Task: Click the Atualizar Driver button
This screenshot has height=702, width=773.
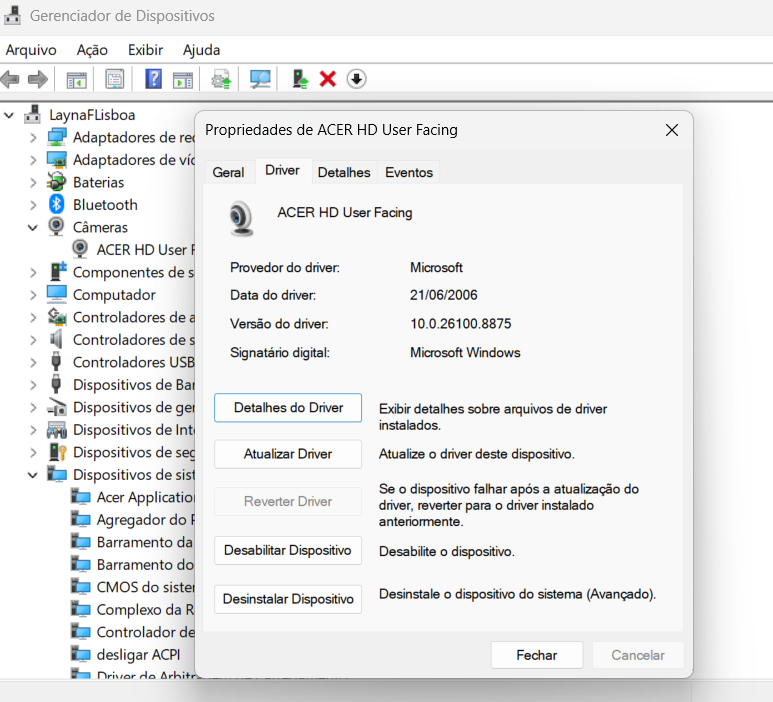Action: pyautogui.click(x=288, y=454)
